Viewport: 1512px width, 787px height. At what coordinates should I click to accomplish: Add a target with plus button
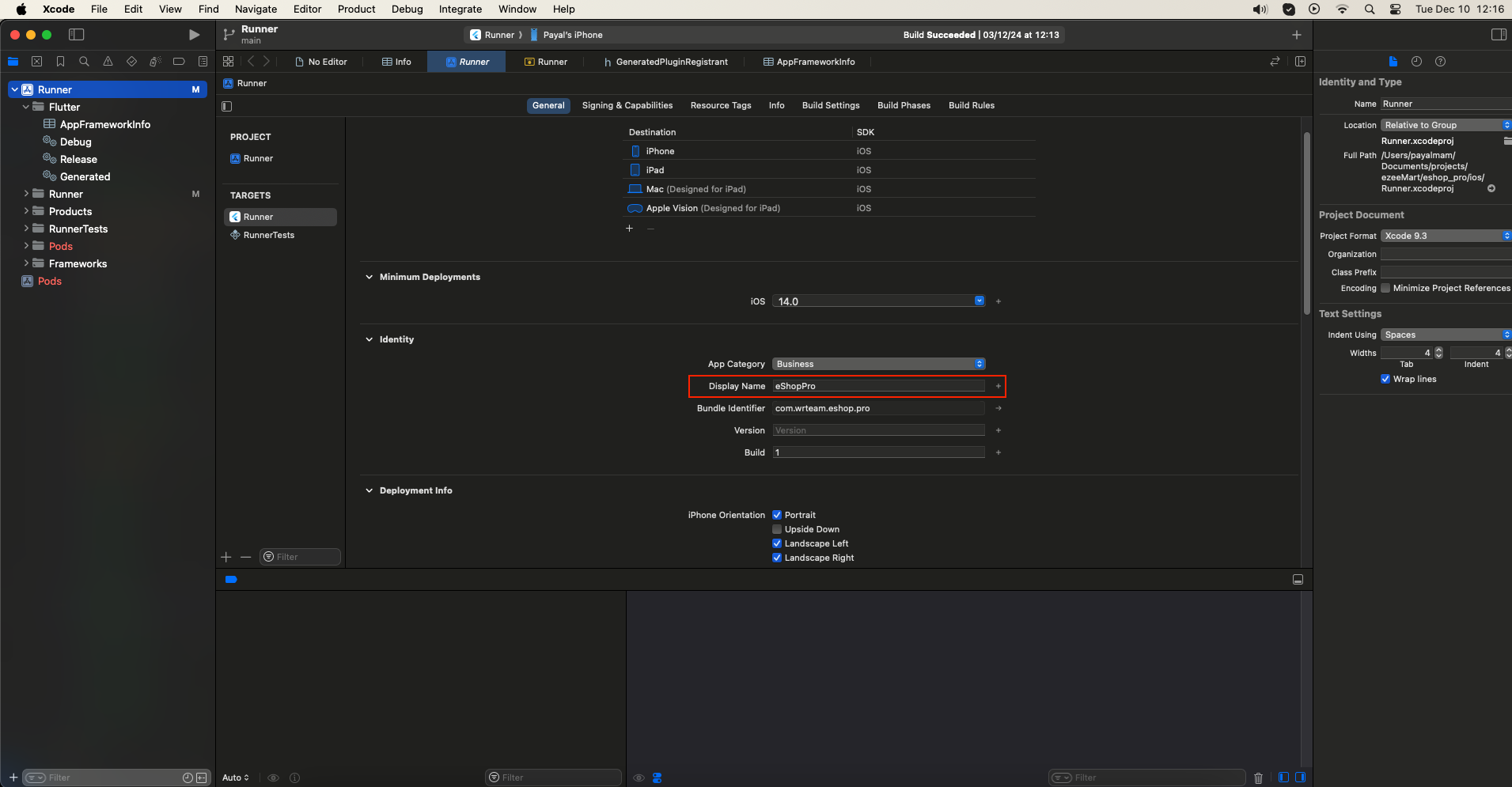pos(226,557)
